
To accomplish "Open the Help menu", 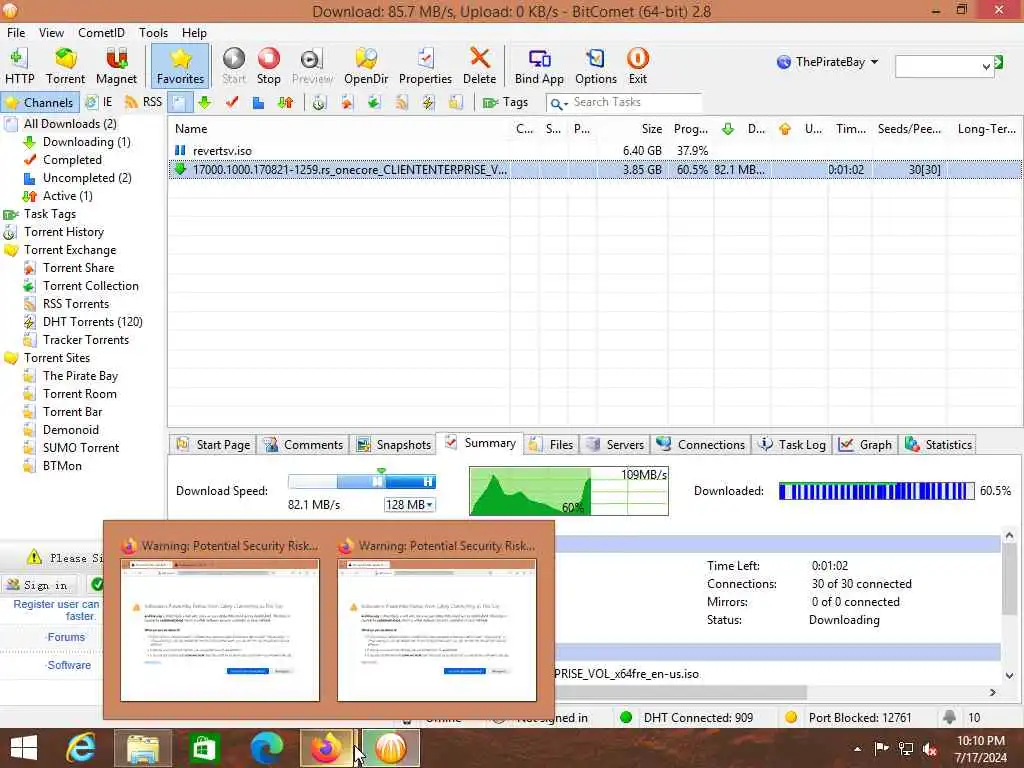I will (194, 33).
